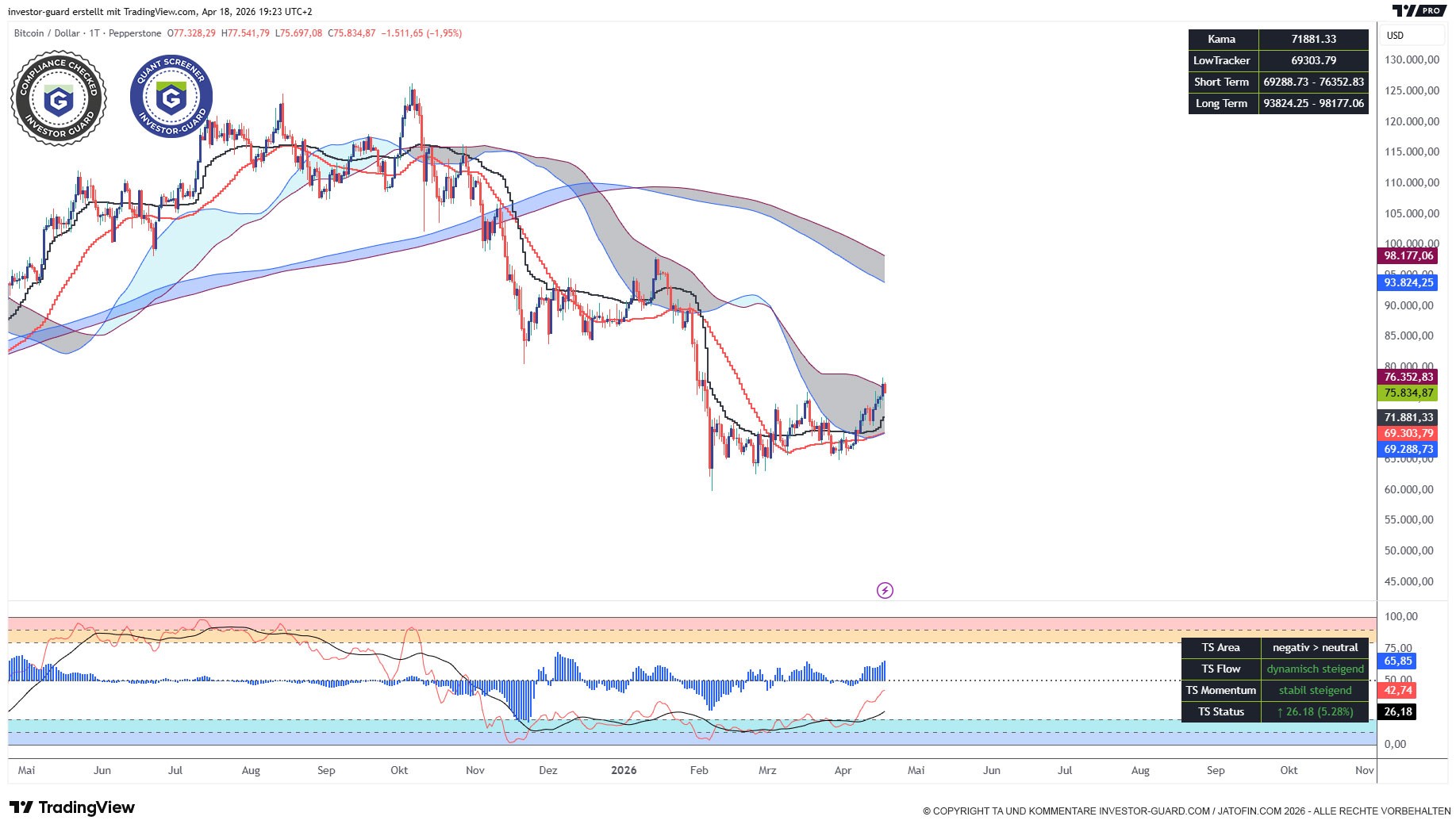
Task: Click the 98.177,06 long term price label
Action: pyautogui.click(x=1408, y=255)
